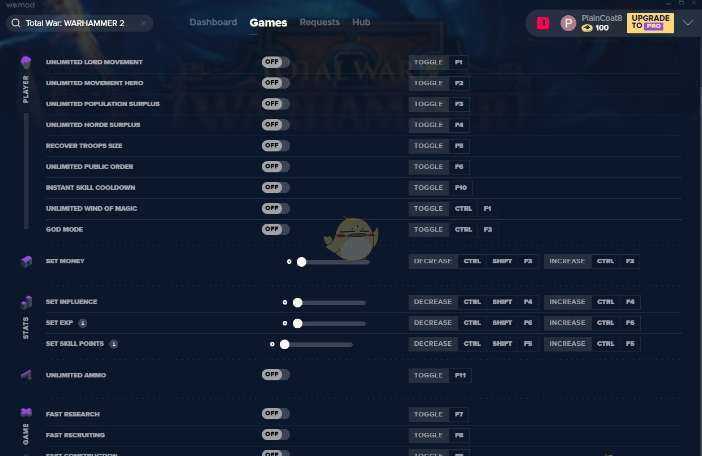The image size is (702, 456).
Task: Click the Set Exp slider handle
Action: (297, 323)
